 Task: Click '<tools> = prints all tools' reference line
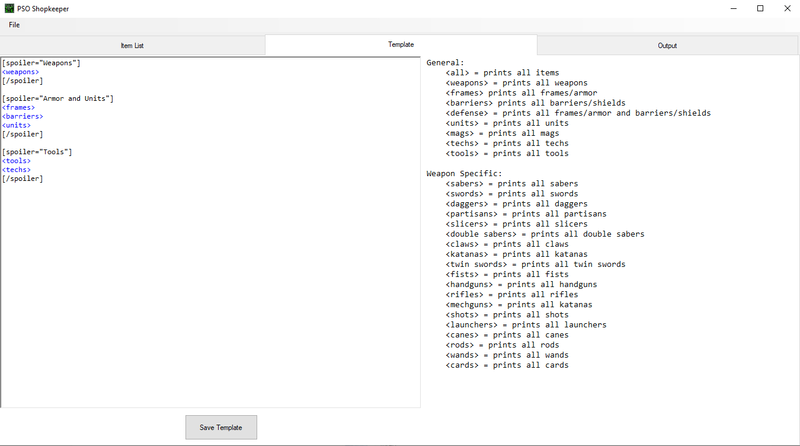point(507,154)
